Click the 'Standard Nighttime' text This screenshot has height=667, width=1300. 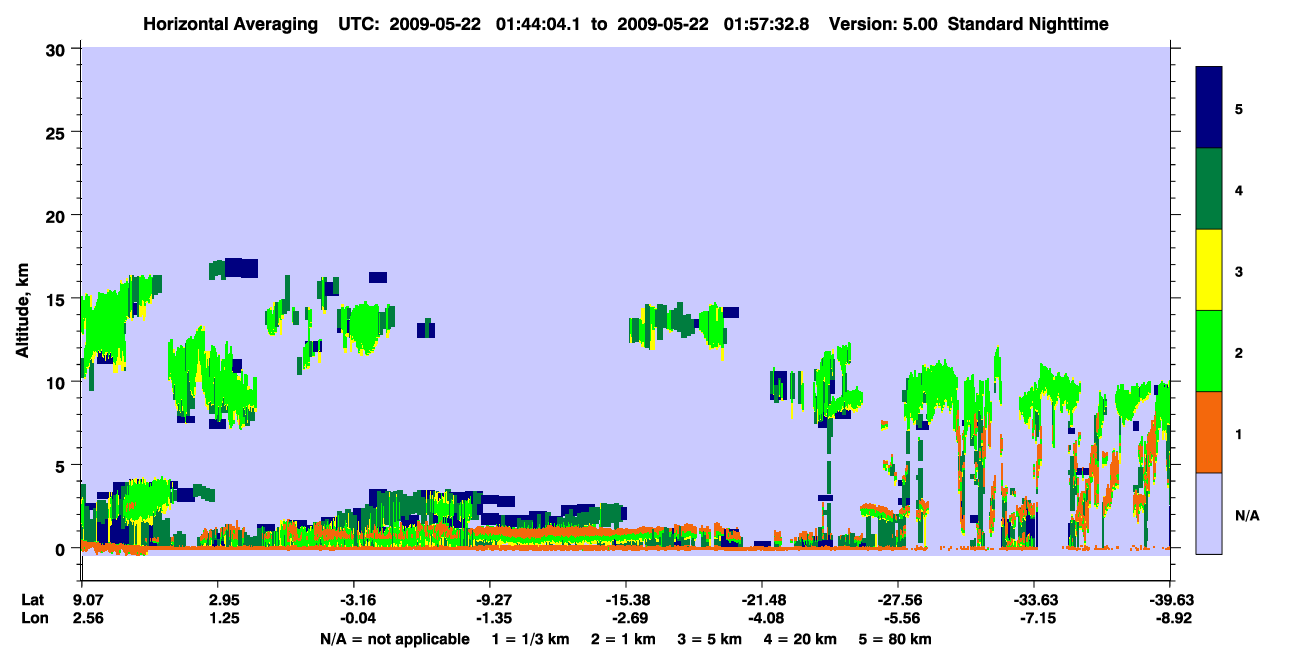pos(1028,24)
